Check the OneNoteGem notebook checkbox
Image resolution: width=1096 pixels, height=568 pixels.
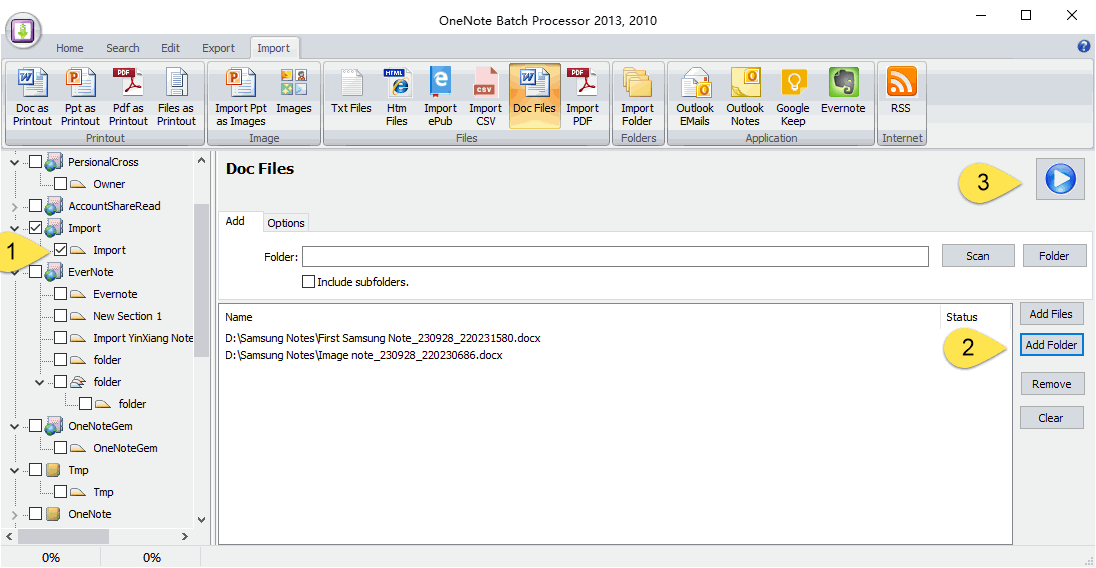[x=36, y=425]
